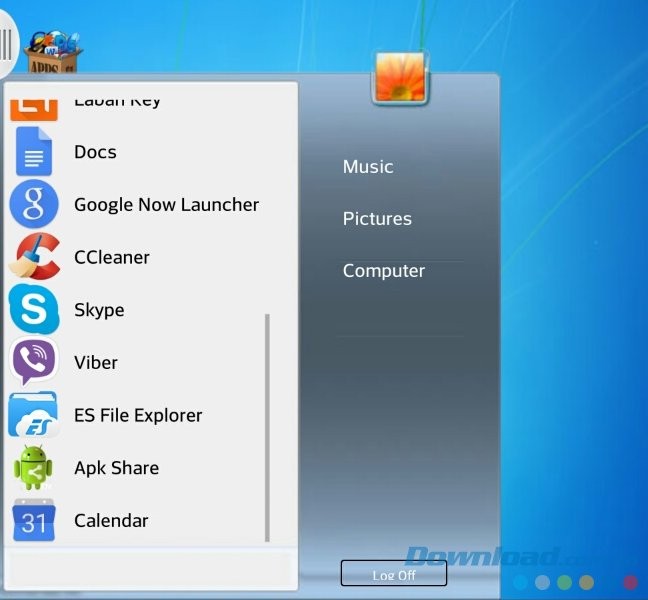Viewport: 648px width, 600px height.
Task: Select the Google Now Launcher label
Action: (x=167, y=205)
